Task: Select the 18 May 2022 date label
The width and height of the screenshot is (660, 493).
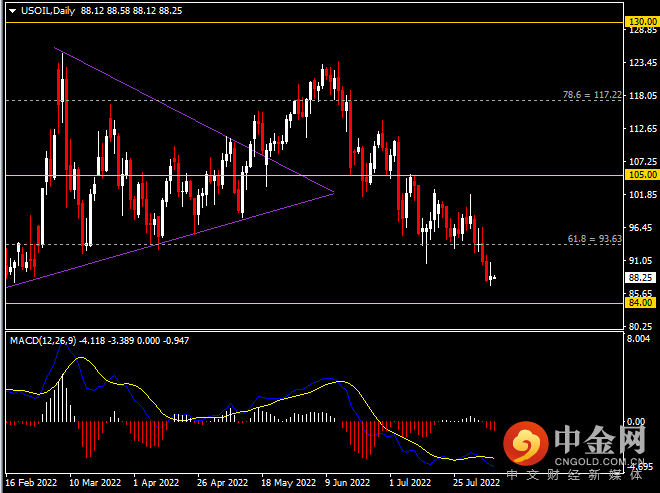Action: coord(288,482)
